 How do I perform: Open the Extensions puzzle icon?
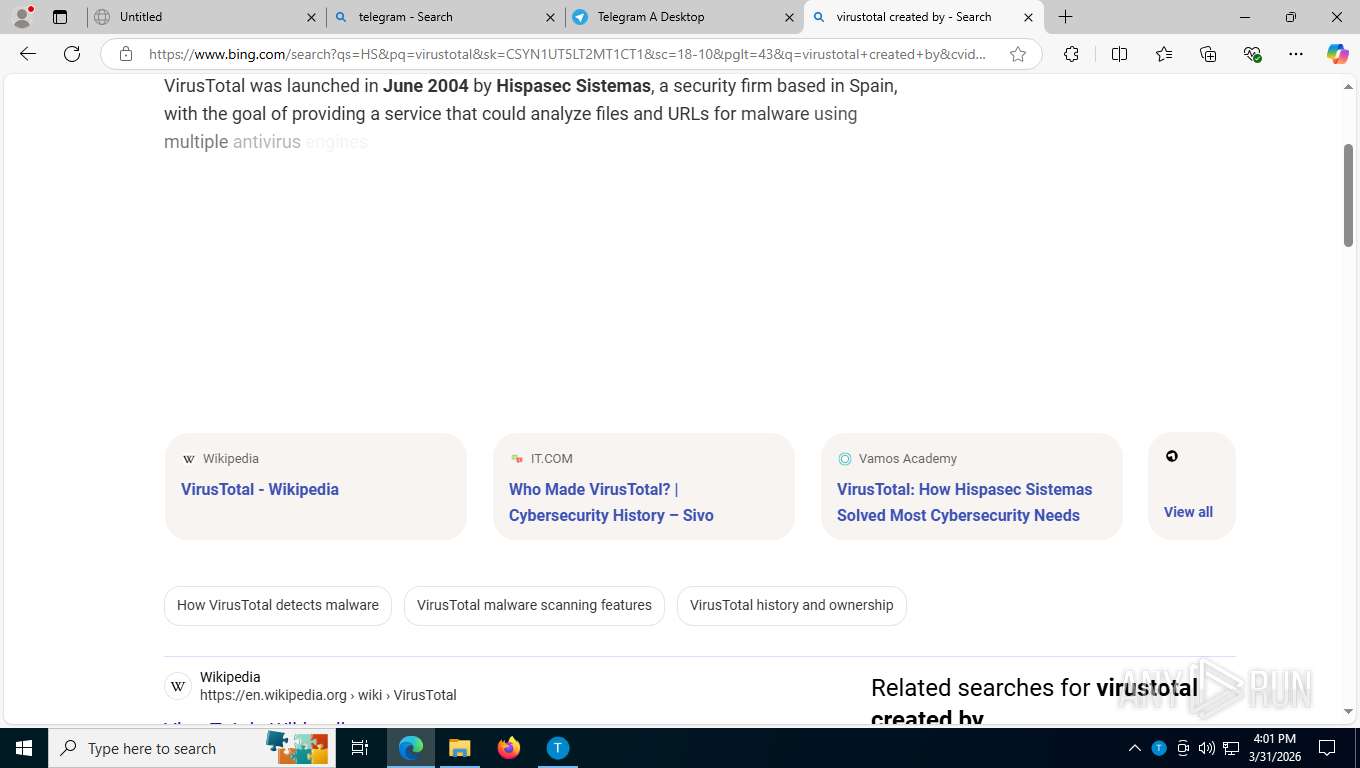coord(1071,54)
